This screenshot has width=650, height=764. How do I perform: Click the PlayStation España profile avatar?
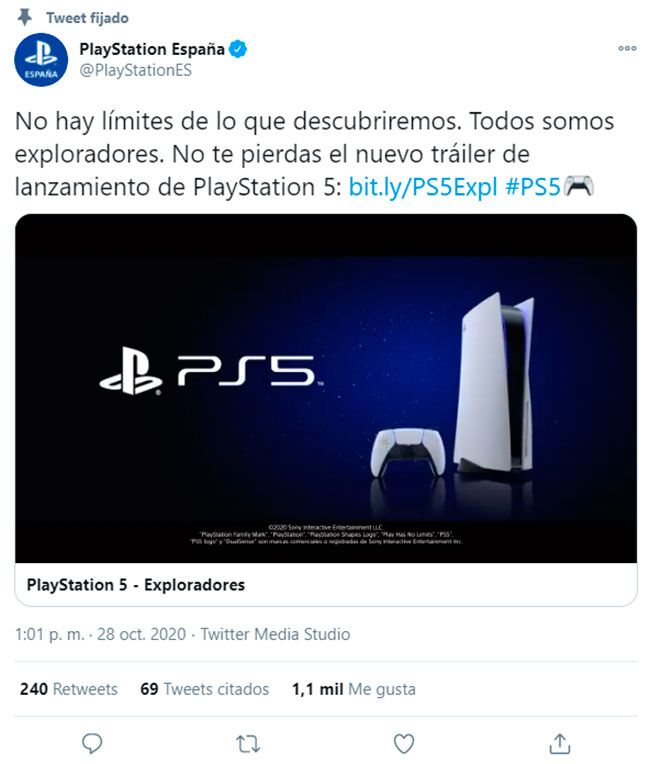point(41,59)
